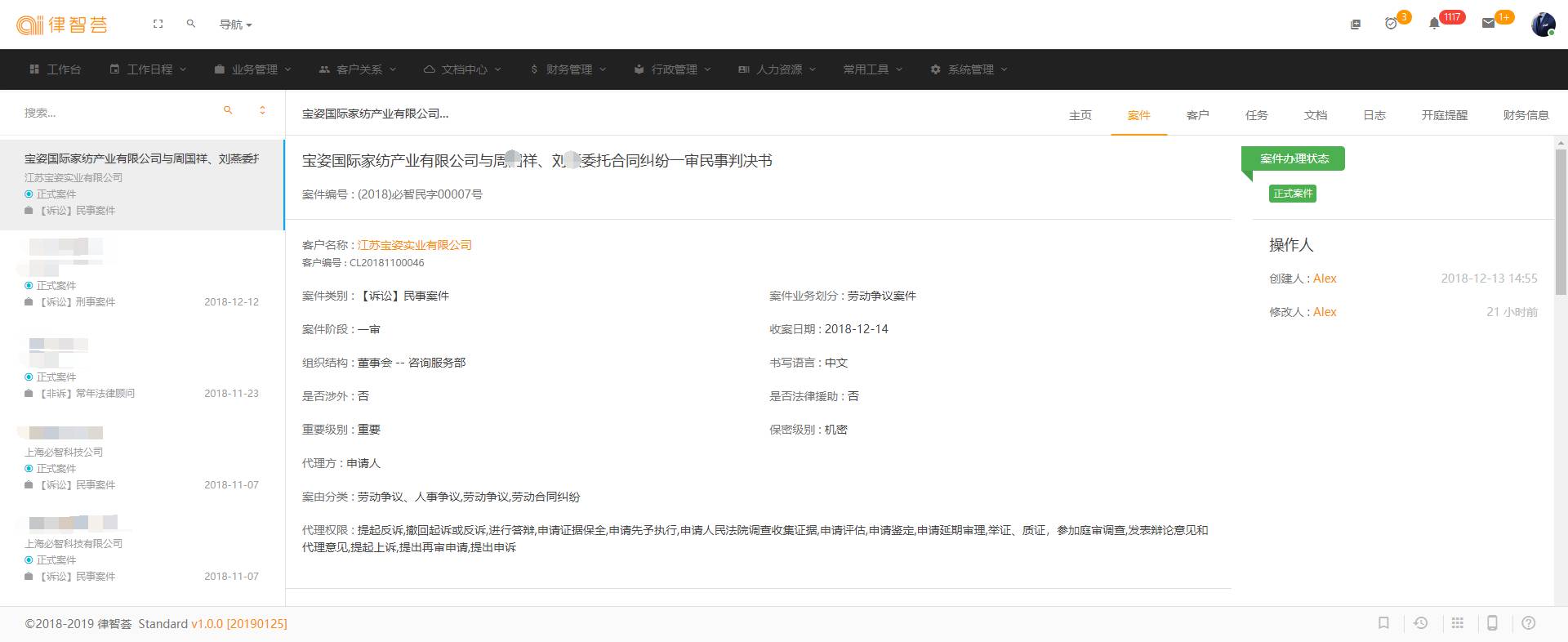This screenshot has width=1568, height=642.
Task: Toggle the sidebar list sort order arrows
Action: (262, 110)
